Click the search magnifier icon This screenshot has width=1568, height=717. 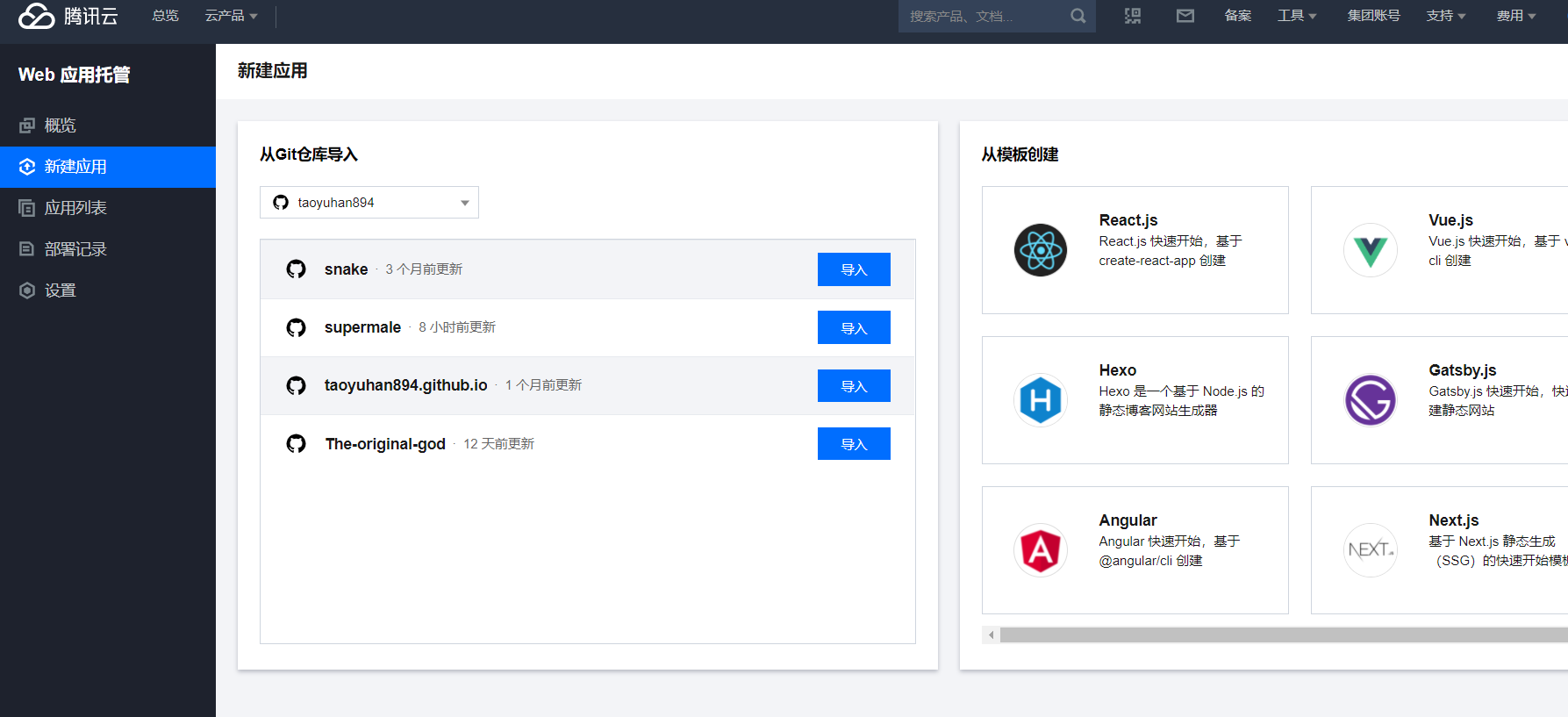coord(1078,16)
